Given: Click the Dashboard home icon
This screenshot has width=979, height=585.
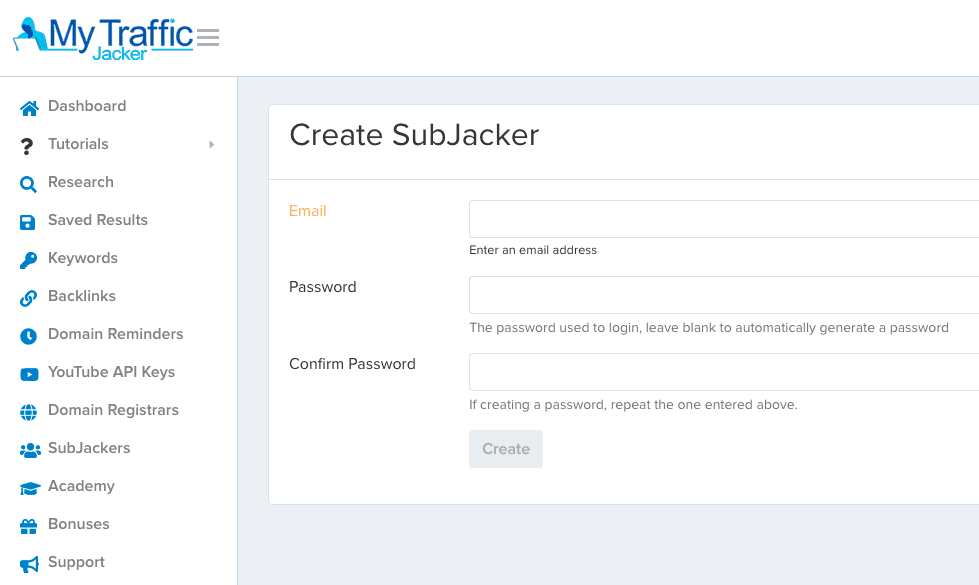Looking at the screenshot, I should coord(29,108).
